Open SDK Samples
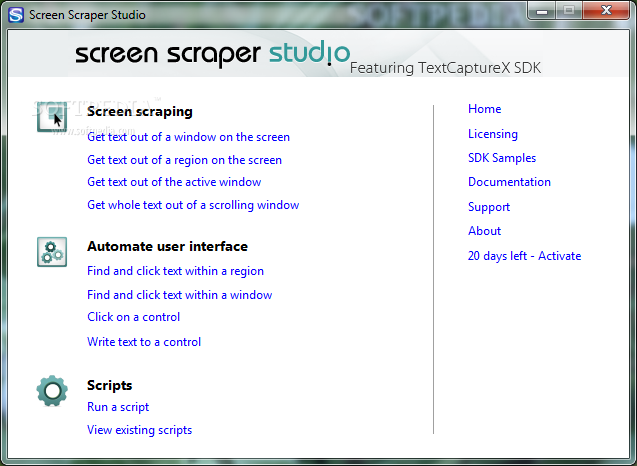This screenshot has height=466, width=637. click(502, 158)
